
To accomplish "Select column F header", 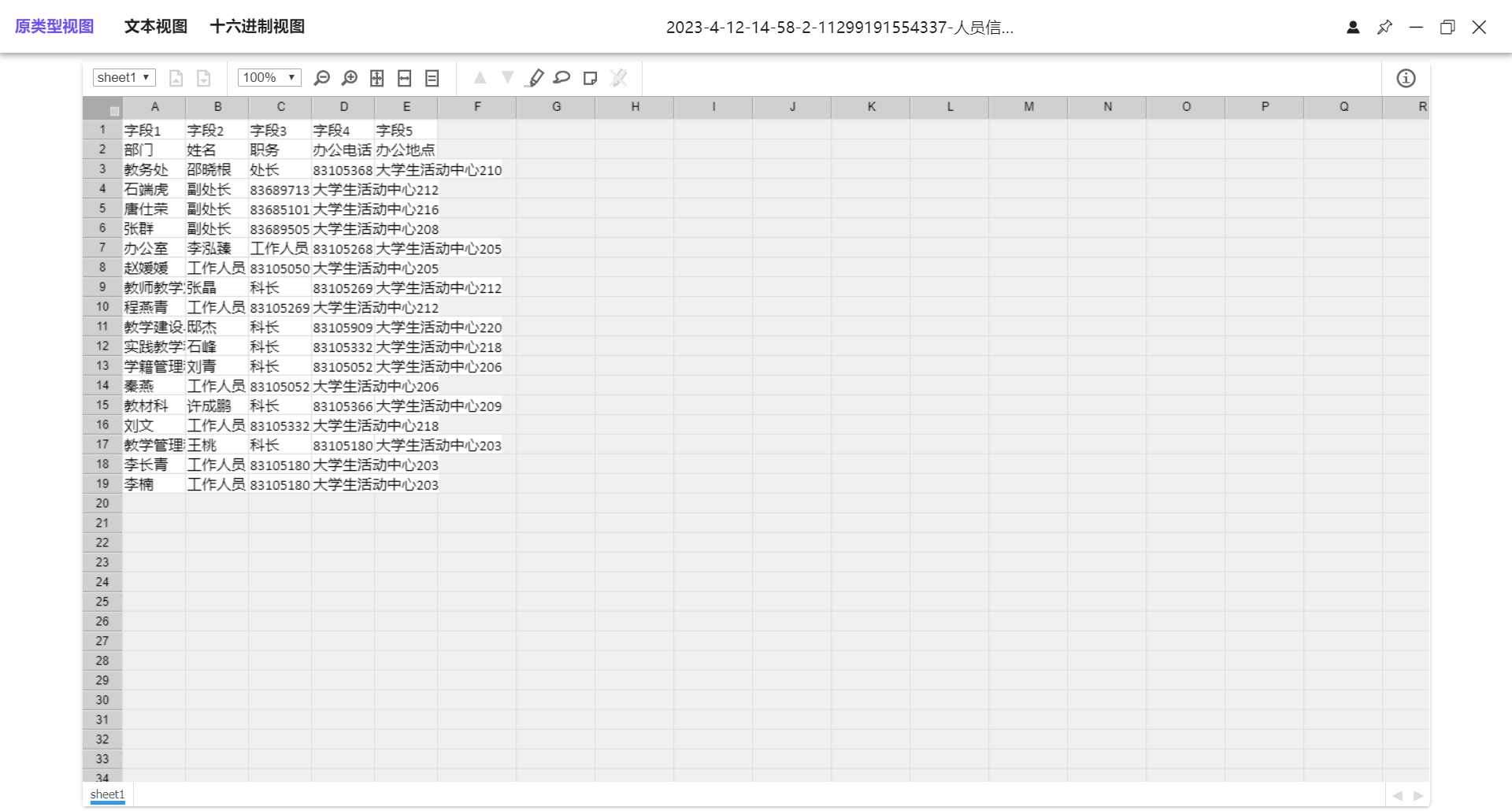I will click(477, 107).
